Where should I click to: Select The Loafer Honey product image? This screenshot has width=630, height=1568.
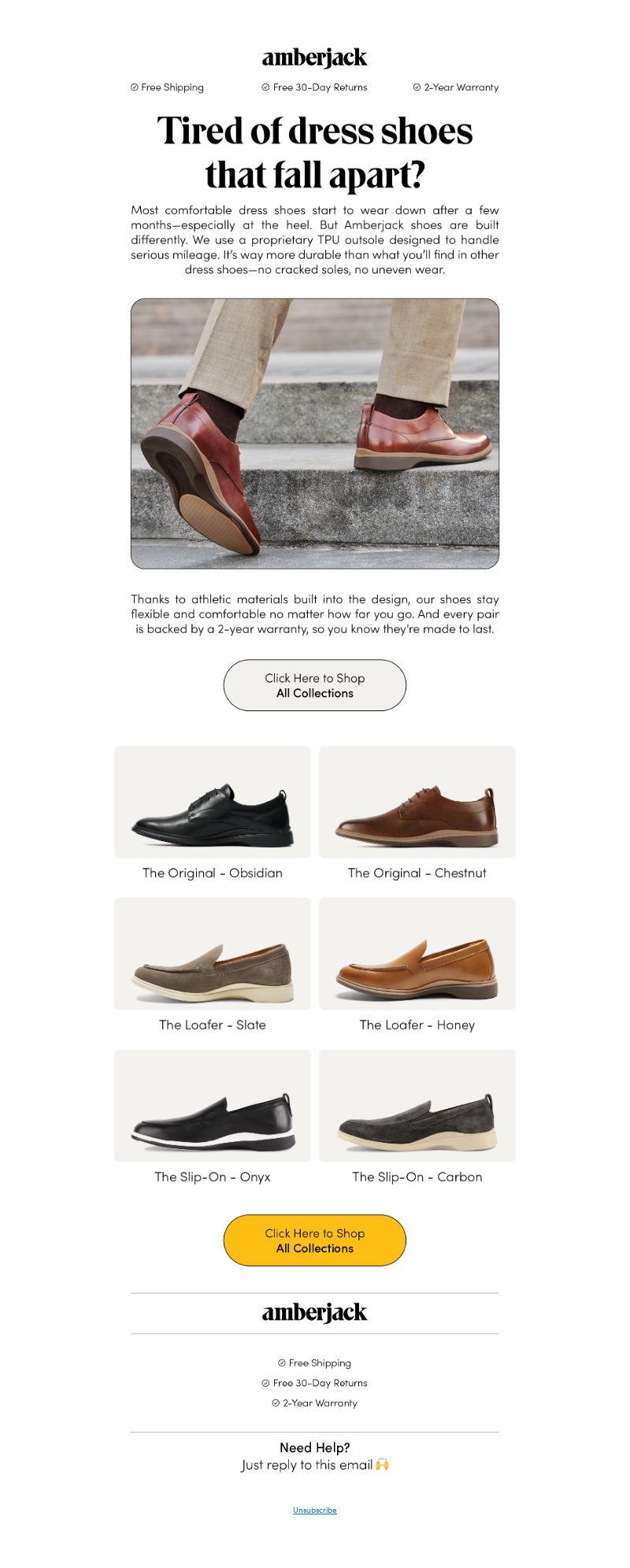tap(417, 954)
